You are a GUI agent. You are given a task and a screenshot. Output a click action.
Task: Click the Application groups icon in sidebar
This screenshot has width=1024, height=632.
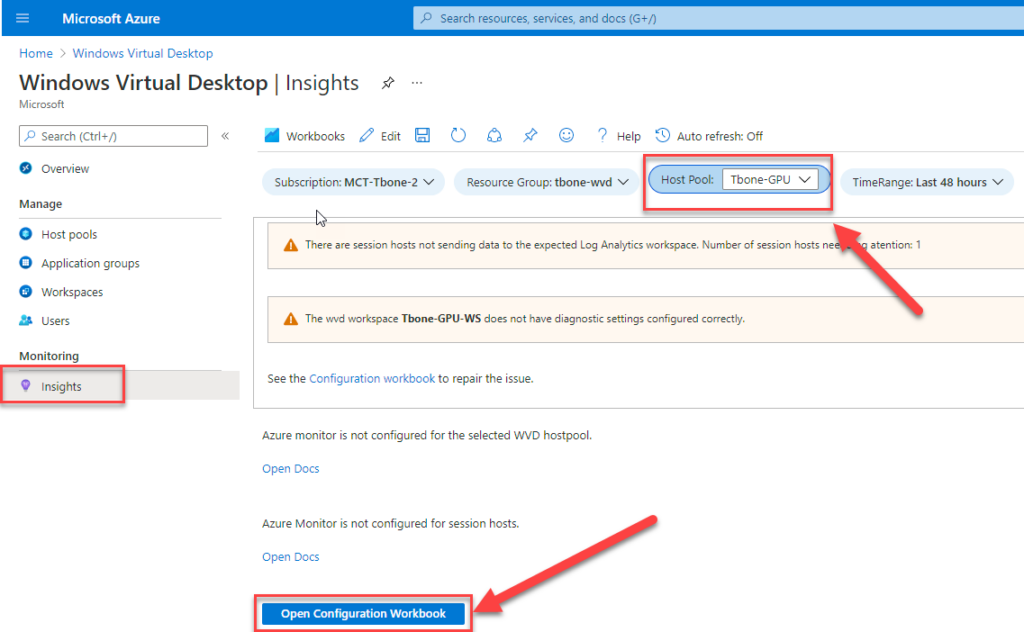point(25,262)
